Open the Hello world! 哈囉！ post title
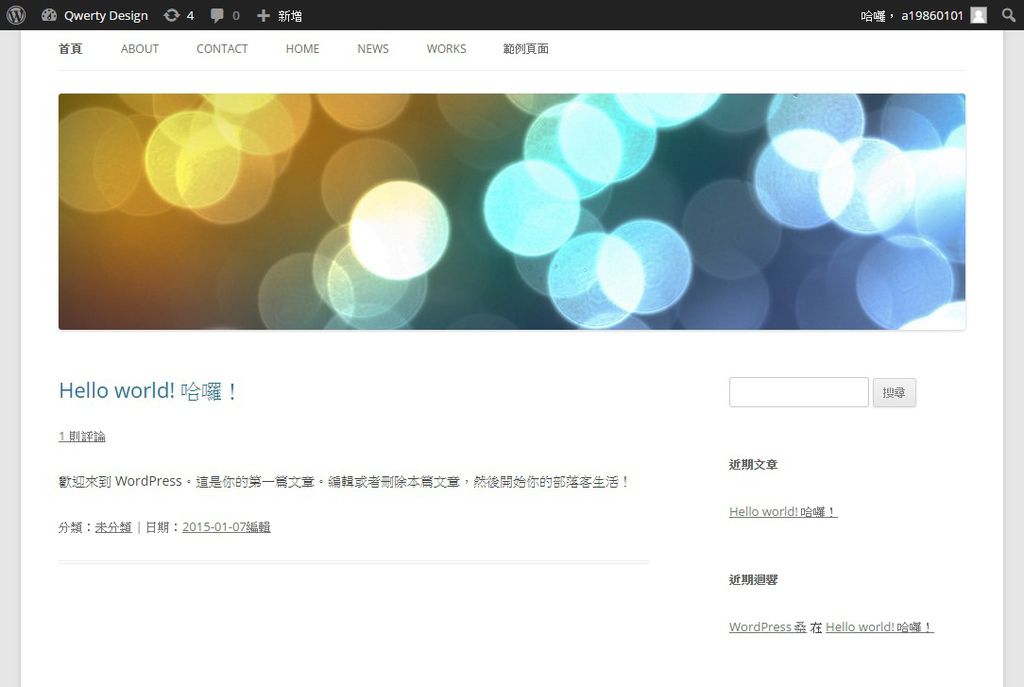 pos(148,391)
